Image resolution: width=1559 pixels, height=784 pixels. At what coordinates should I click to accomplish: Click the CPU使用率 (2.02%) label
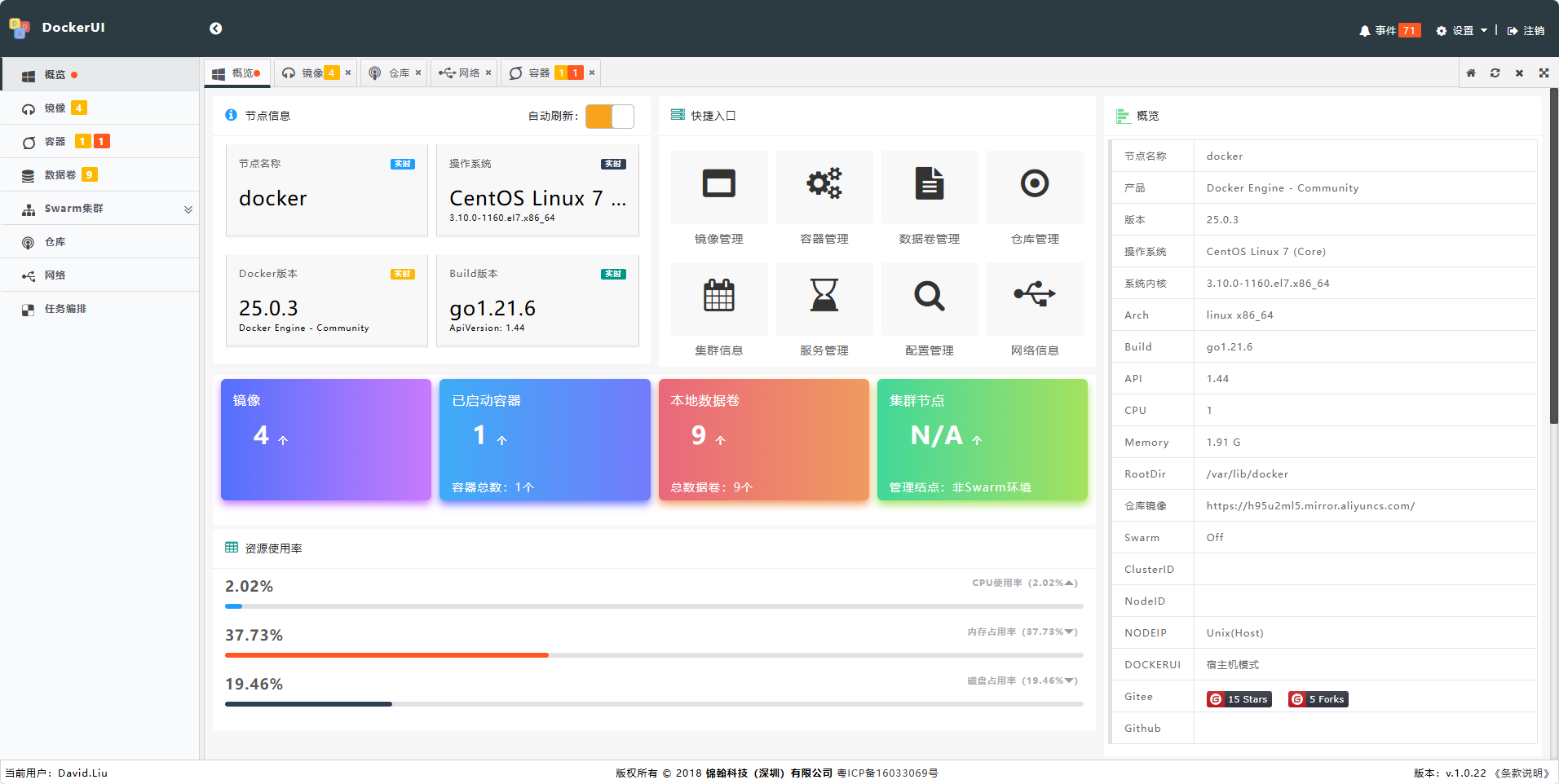click(1025, 583)
